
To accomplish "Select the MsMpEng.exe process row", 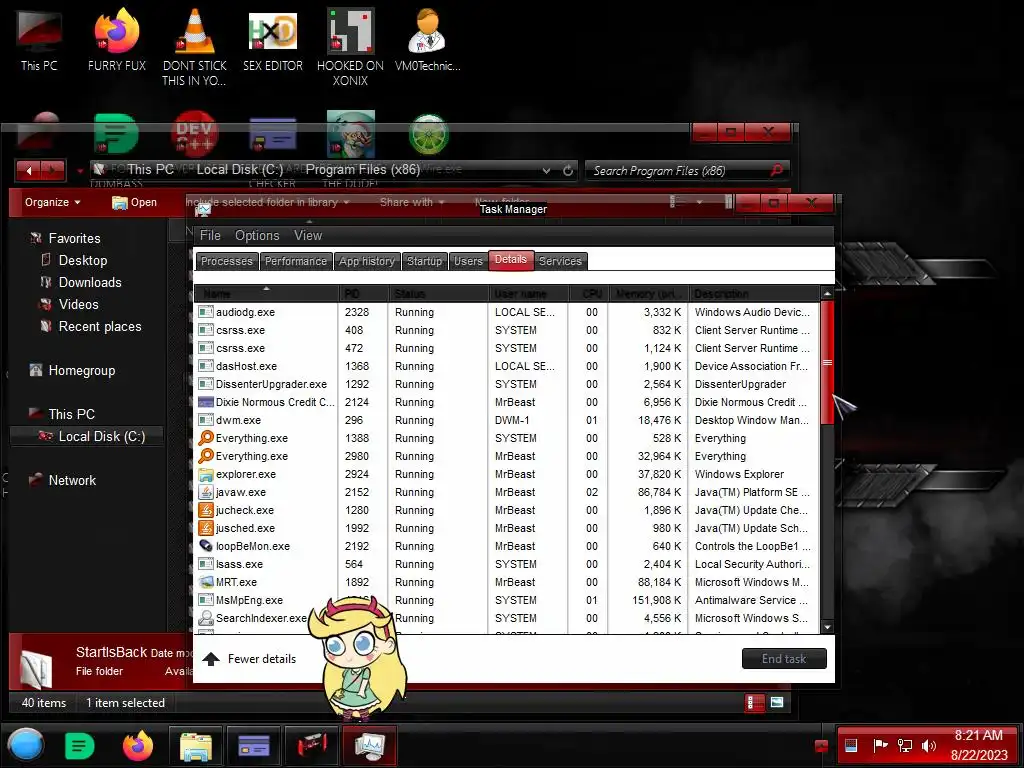I will [x=507, y=600].
